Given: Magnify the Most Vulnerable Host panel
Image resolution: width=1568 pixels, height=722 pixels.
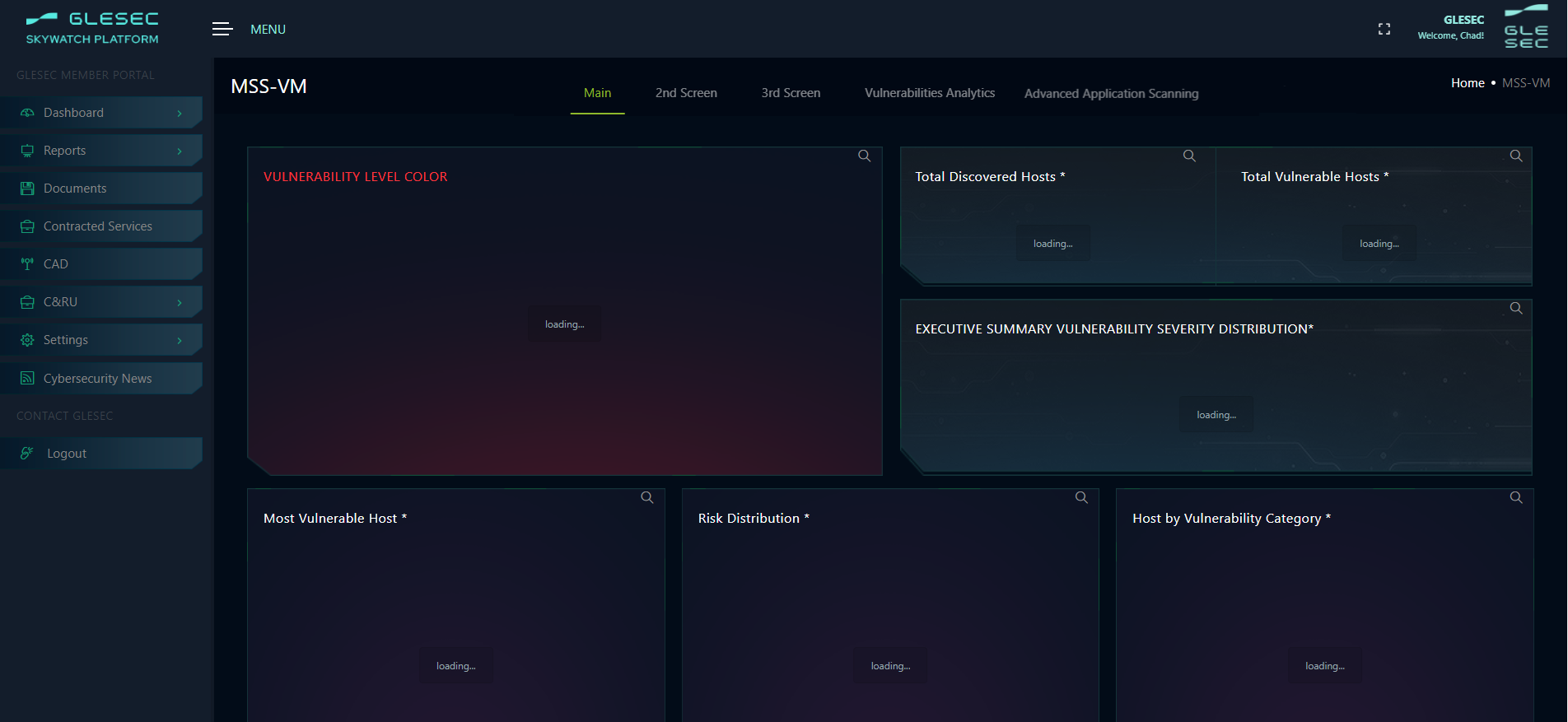Looking at the screenshot, I should (647, 497).
